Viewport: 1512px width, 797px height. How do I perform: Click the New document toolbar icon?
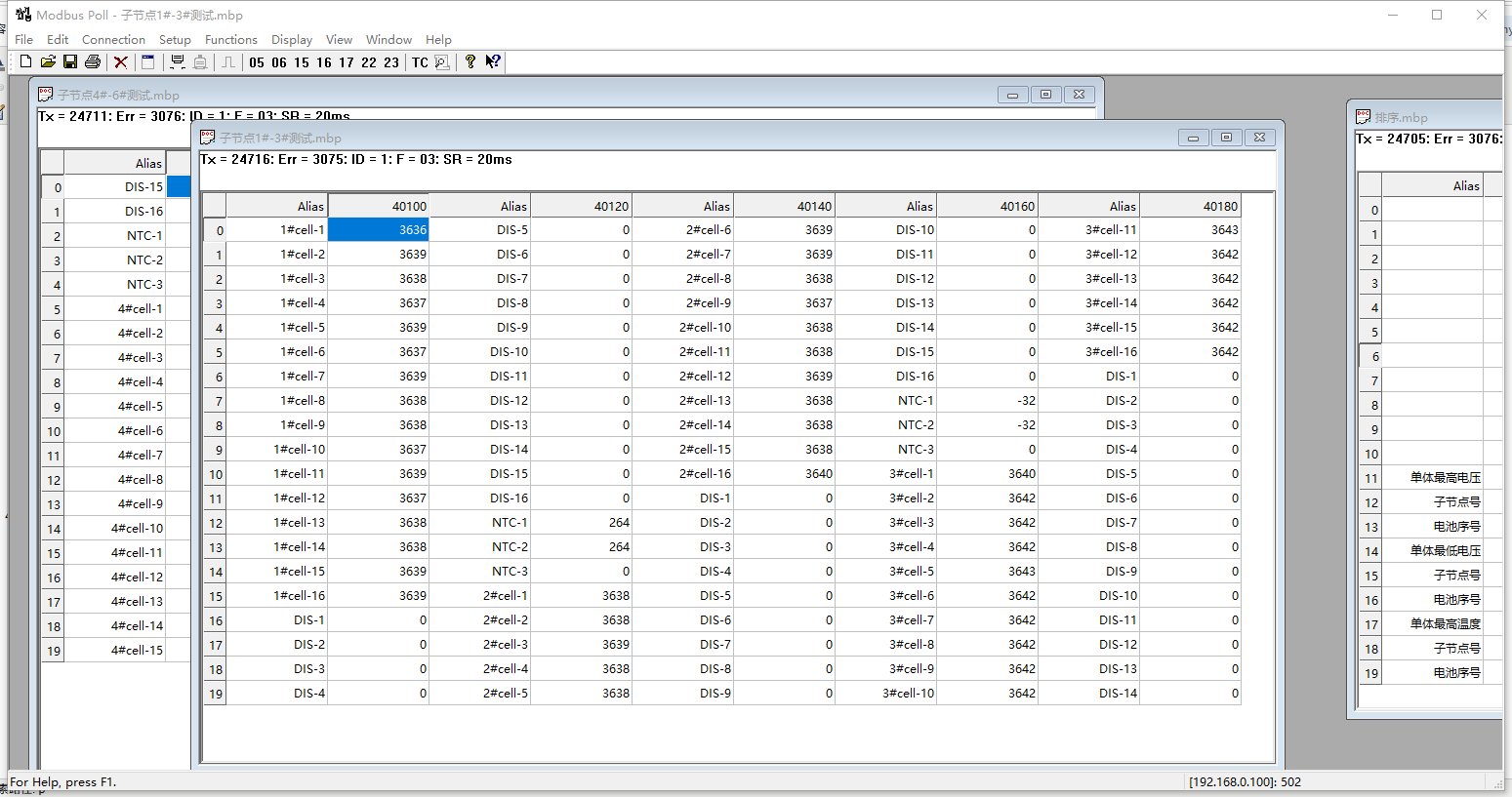26,61
